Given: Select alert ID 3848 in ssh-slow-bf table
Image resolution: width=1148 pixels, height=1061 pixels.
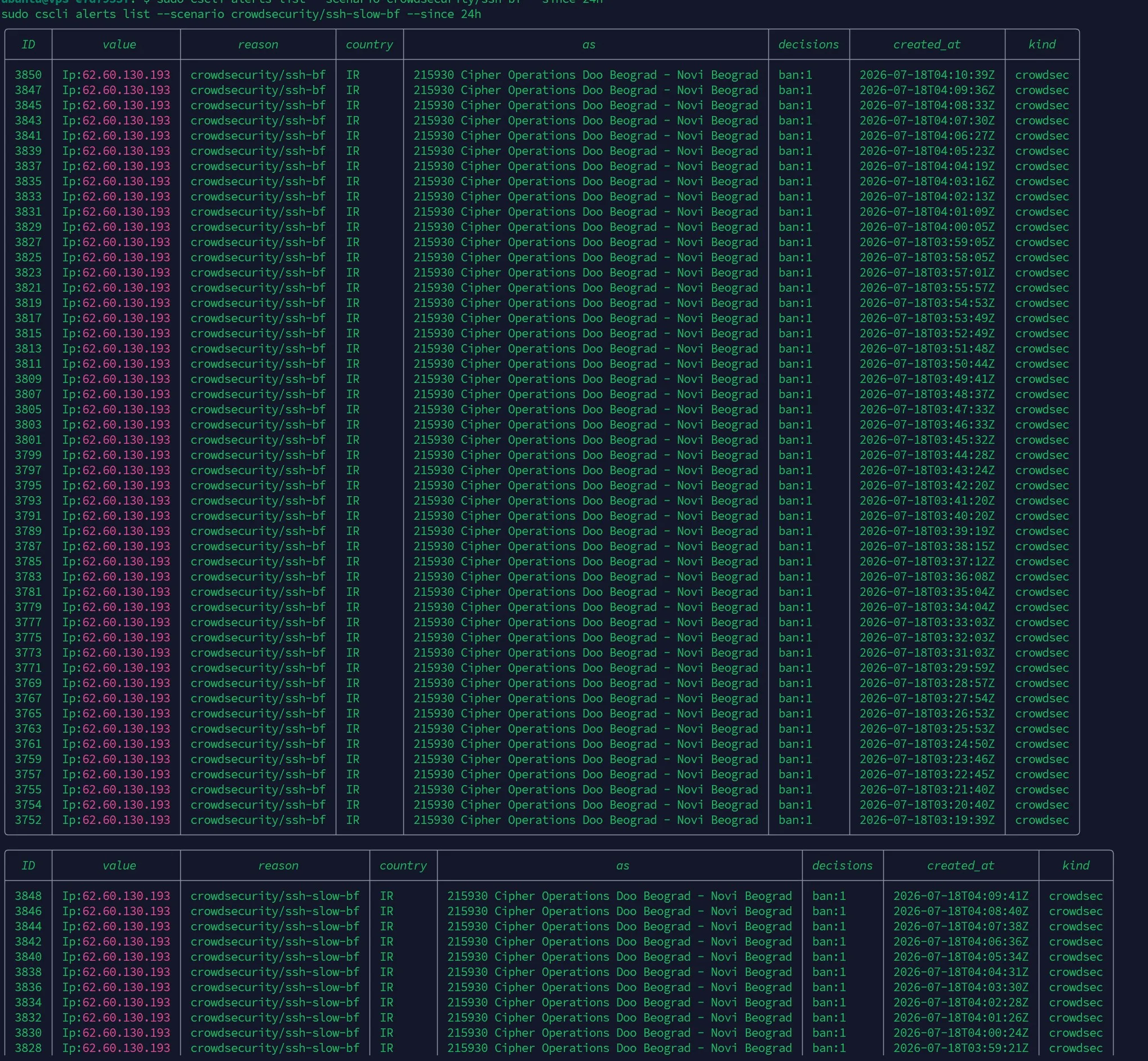Looking at the screenshot, I should point(28,896).
